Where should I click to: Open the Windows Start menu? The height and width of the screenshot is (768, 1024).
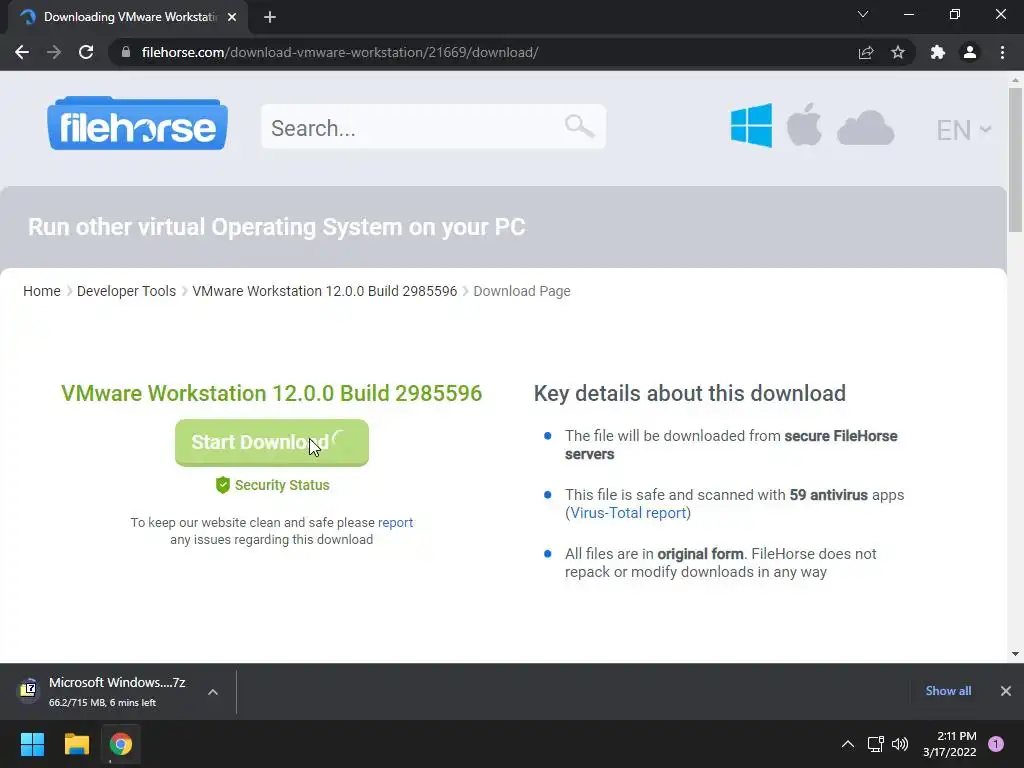32,744
